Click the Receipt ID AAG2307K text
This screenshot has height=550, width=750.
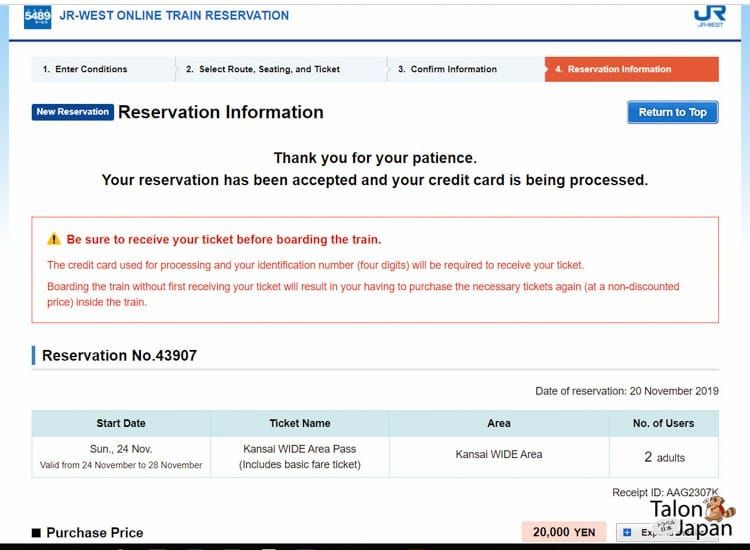pyautogui.click(x=665, y=492)
